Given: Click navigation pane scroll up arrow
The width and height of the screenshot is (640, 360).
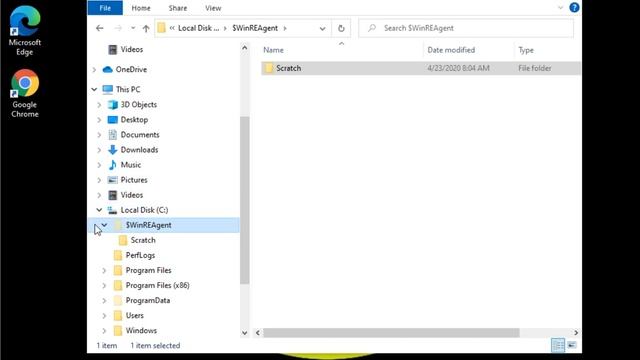Looking at the screenshot, I should click(x=244, y=48).
